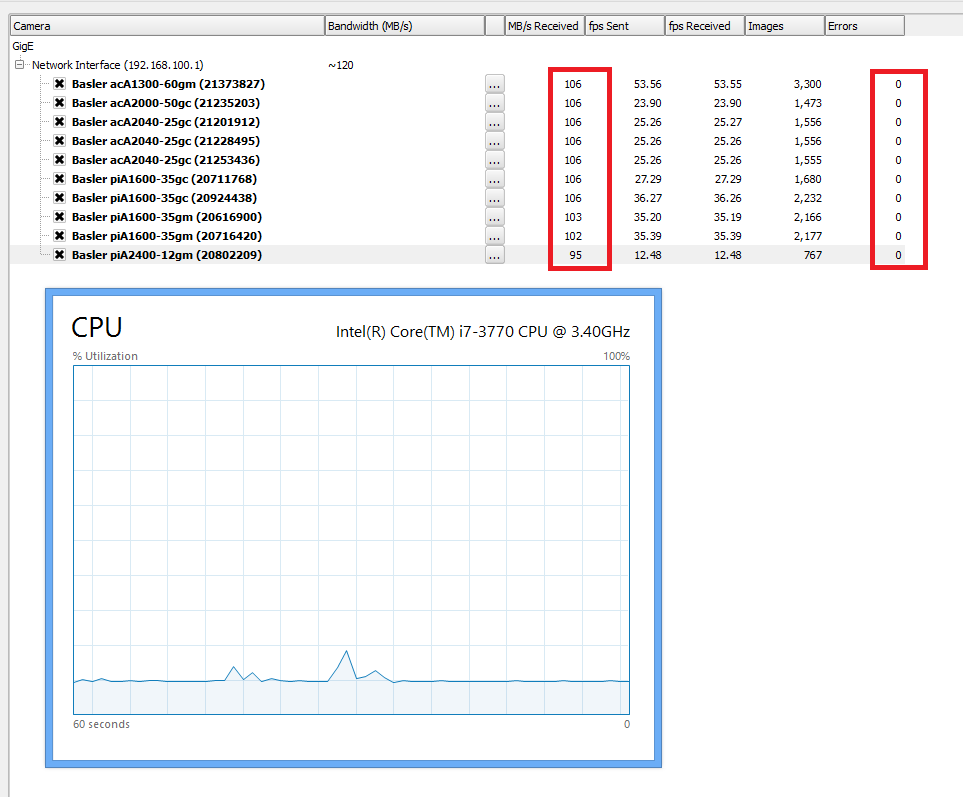Uncheck the Basler acA1300-60gm (21373827) checkbox
Screen dimensions: 963x797
tap(60, 84)
